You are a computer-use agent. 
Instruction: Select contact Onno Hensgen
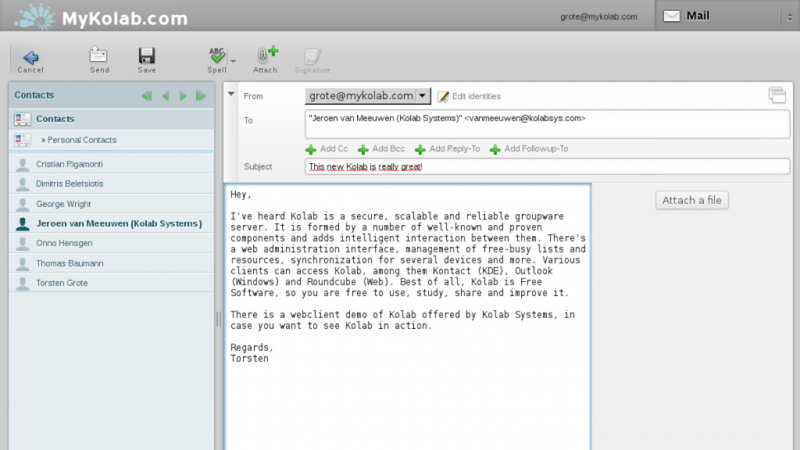point(111,243)
